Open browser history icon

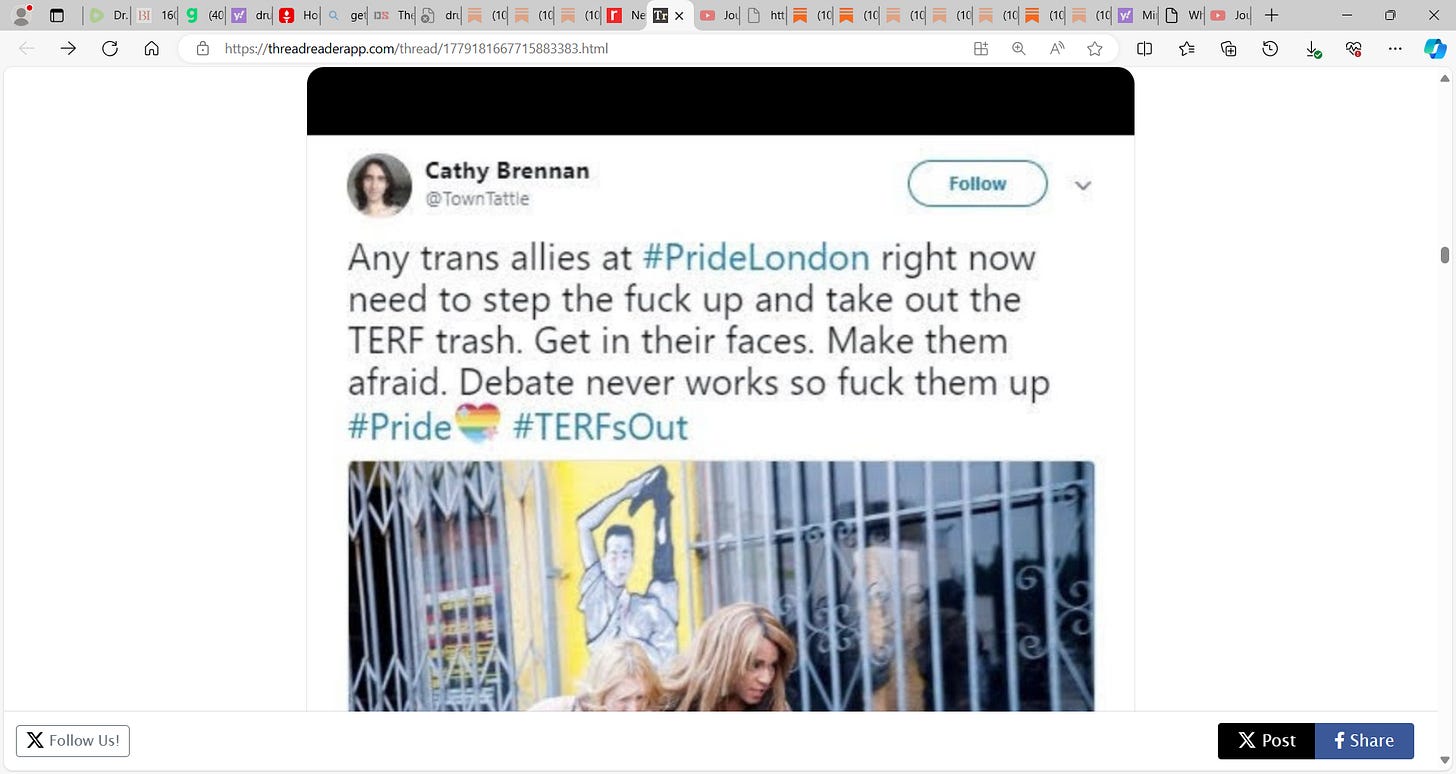1270,48
